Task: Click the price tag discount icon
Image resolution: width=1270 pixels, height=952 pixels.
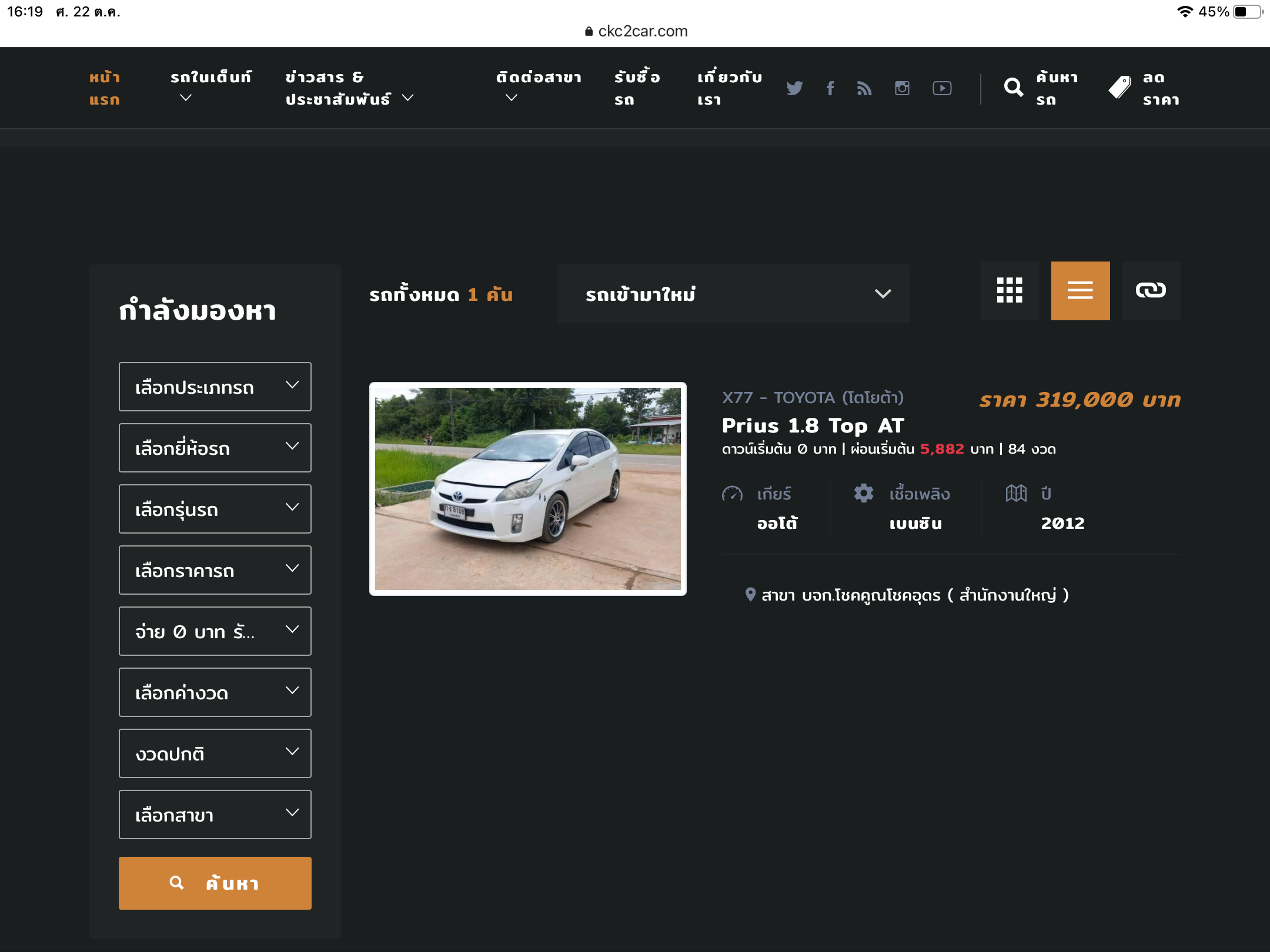Action: pyautogui.click(x=1119, y=88)
